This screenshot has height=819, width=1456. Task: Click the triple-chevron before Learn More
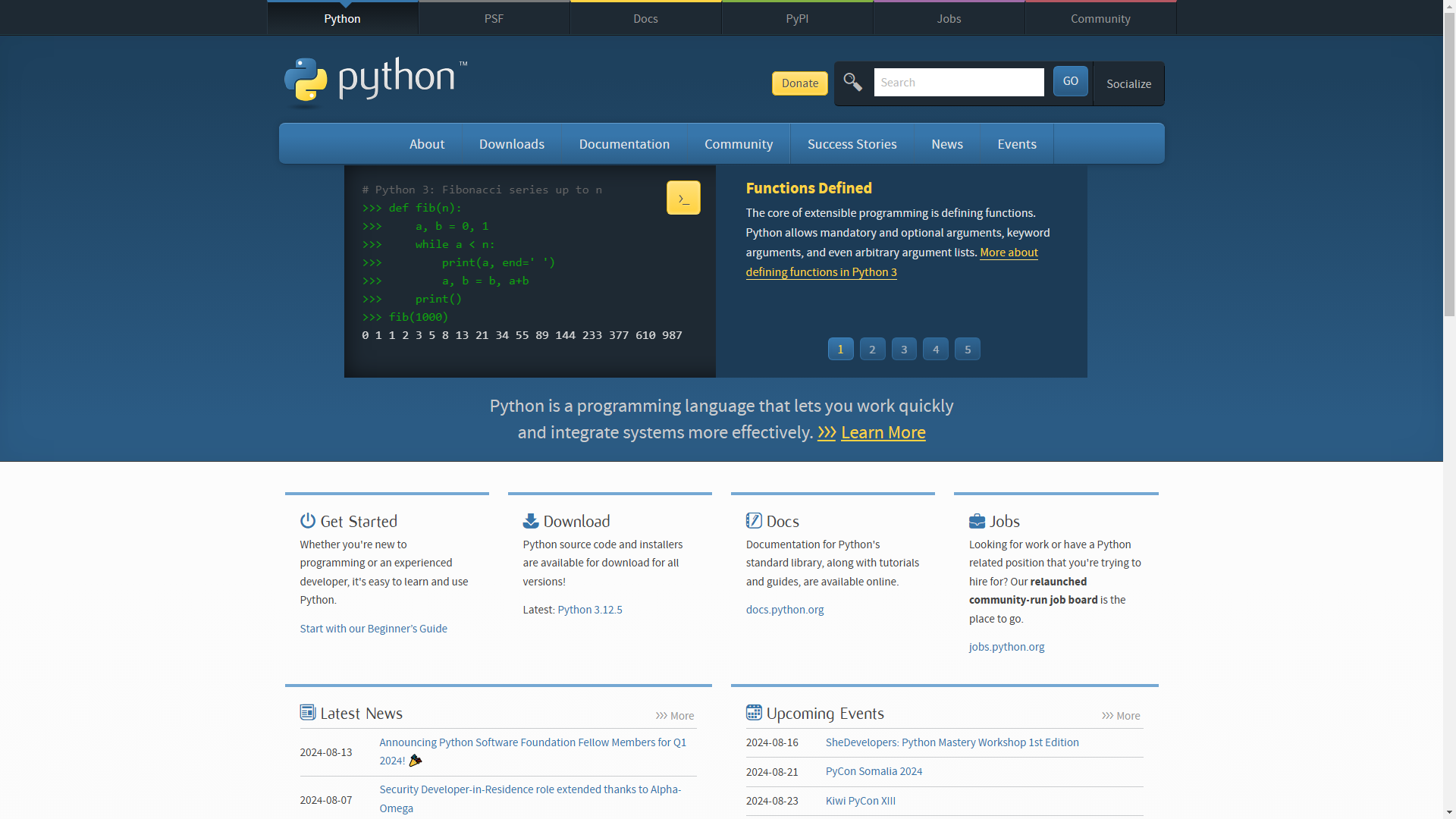click(x=827, y=432)
